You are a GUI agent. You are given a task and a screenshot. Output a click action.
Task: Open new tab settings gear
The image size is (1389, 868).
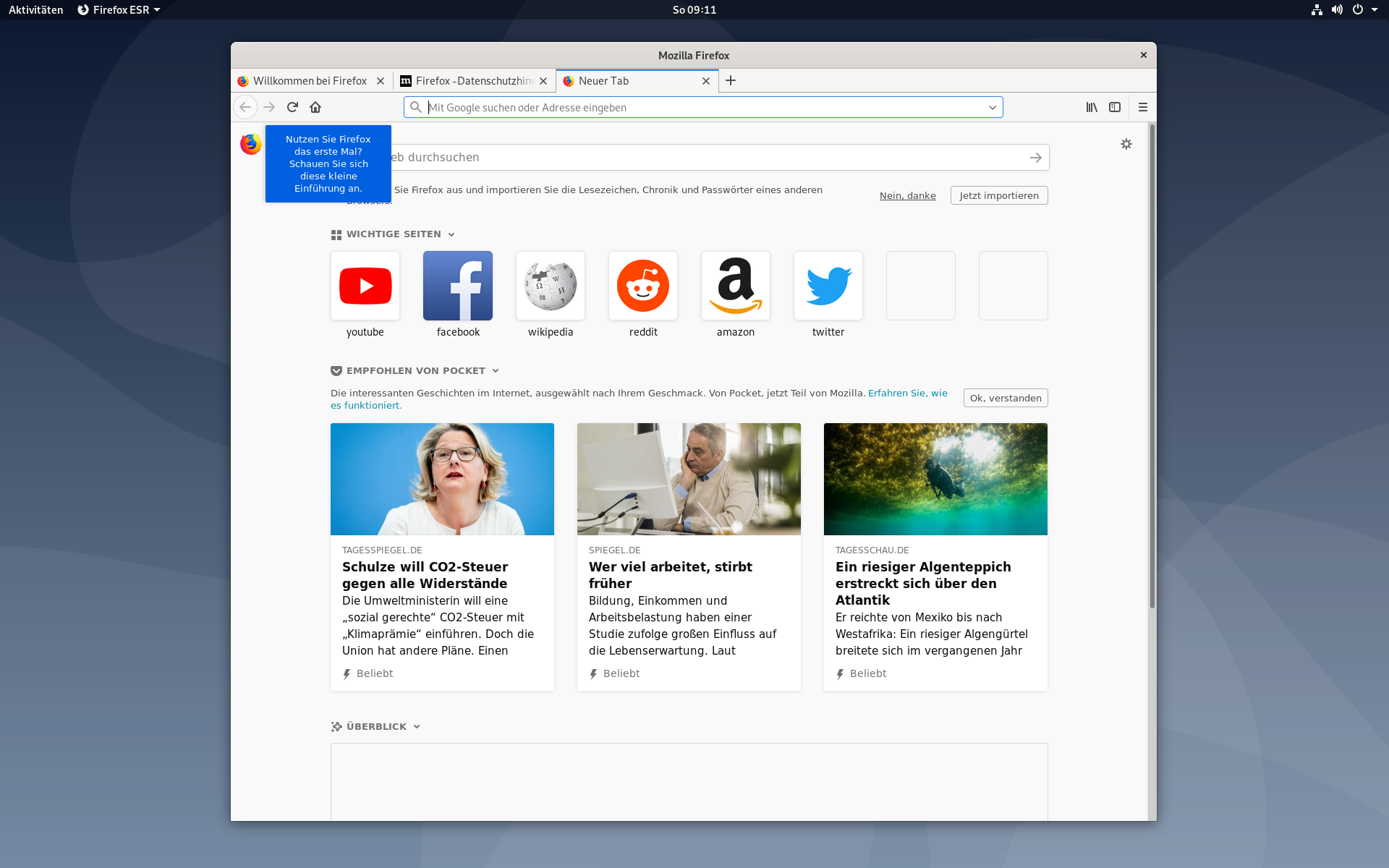[x=1126, y=144]
